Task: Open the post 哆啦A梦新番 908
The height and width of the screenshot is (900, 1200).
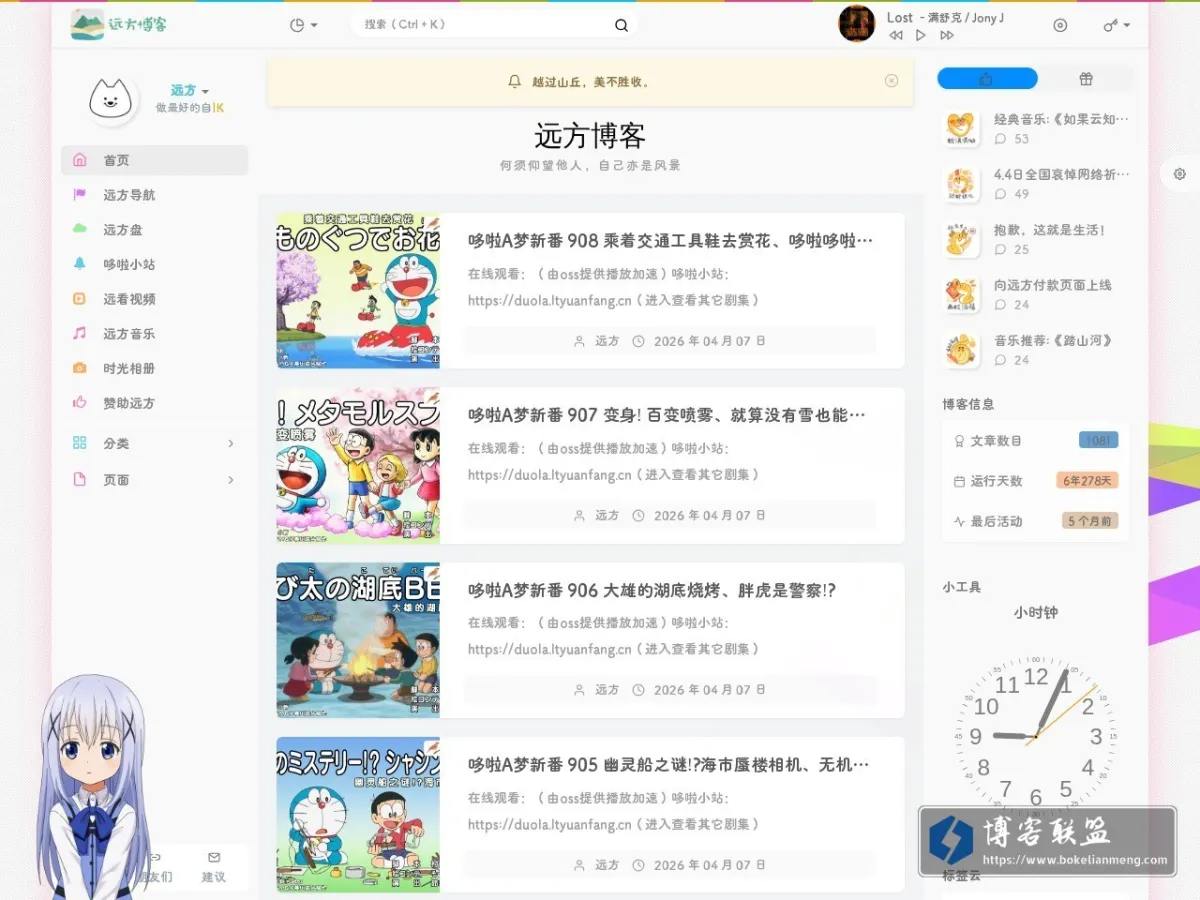Action: (670, 241)
